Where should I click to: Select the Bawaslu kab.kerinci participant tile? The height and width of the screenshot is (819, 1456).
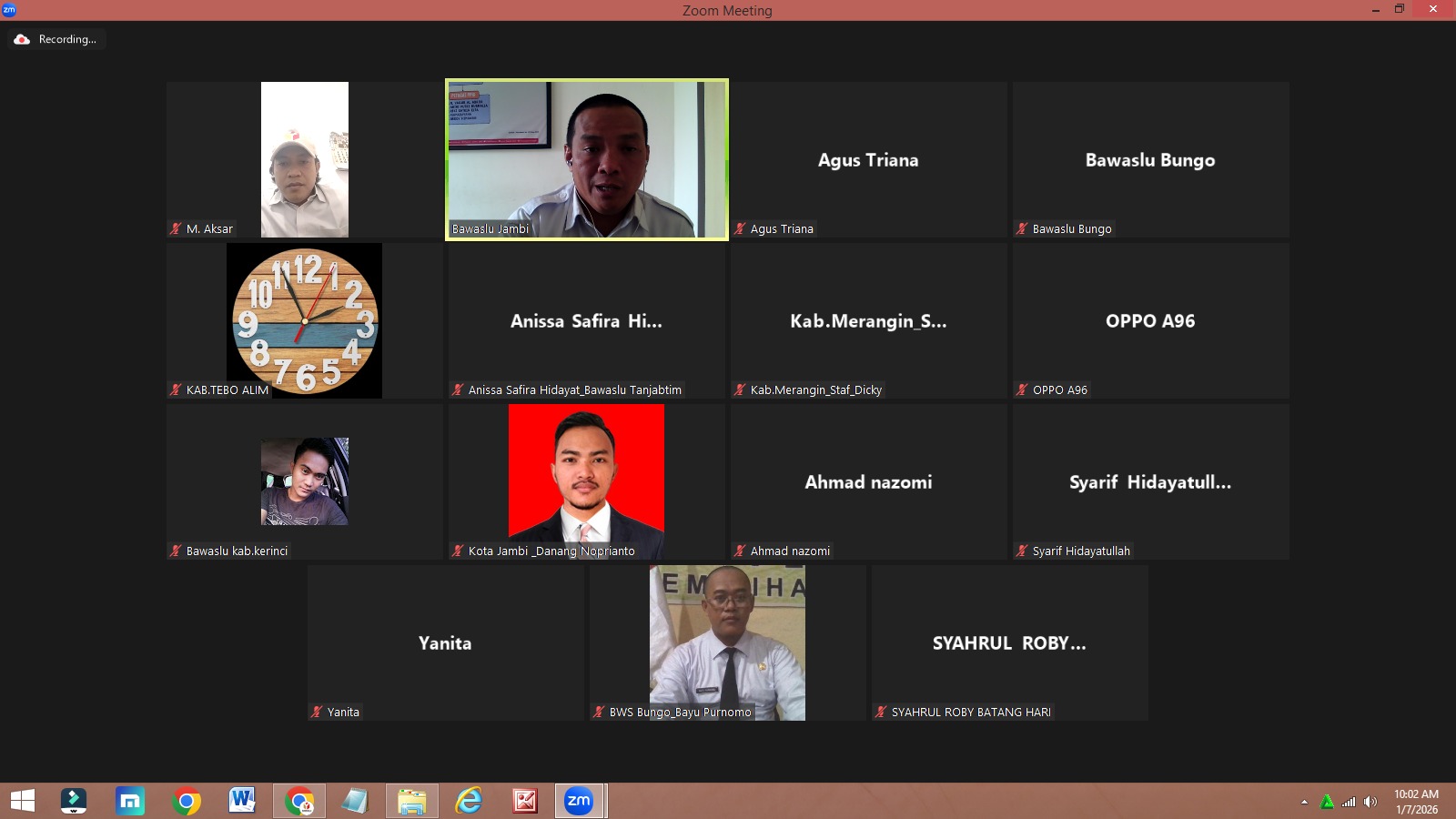304,480
